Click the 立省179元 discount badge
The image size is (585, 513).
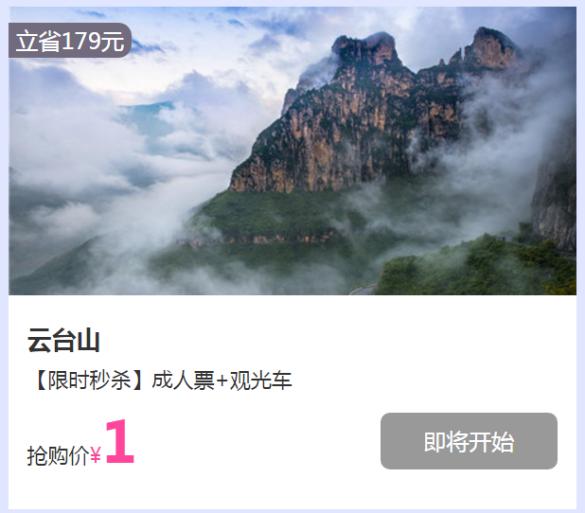(70, 40)
